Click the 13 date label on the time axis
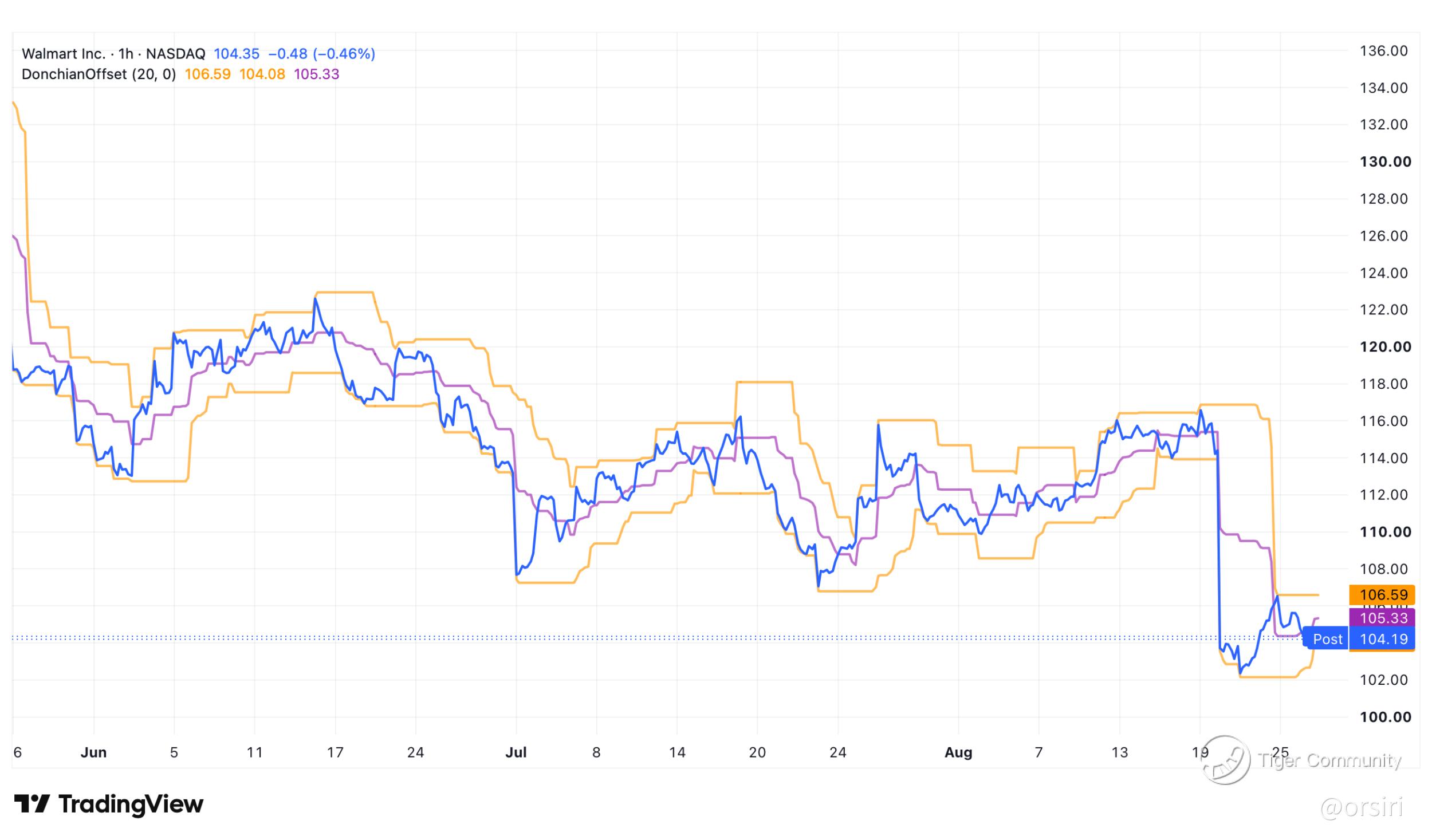This screenshot has height=840, width=1432. (x=1119, y=752)
